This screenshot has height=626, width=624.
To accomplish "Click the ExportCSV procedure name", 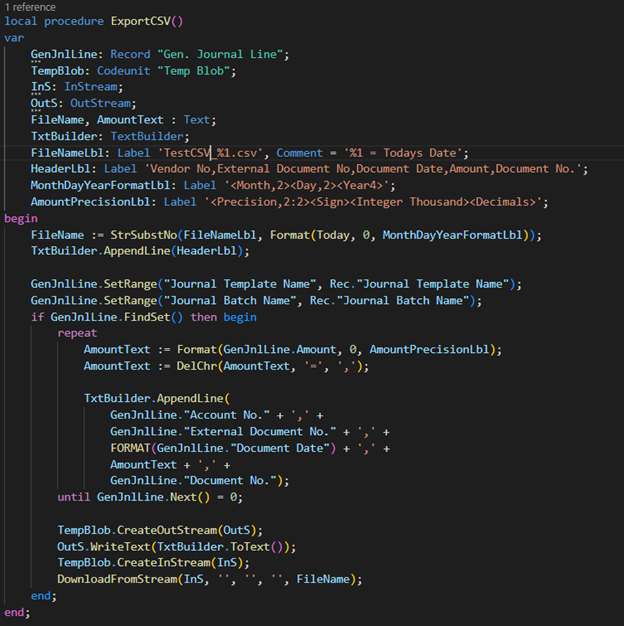I will (141, 21).
